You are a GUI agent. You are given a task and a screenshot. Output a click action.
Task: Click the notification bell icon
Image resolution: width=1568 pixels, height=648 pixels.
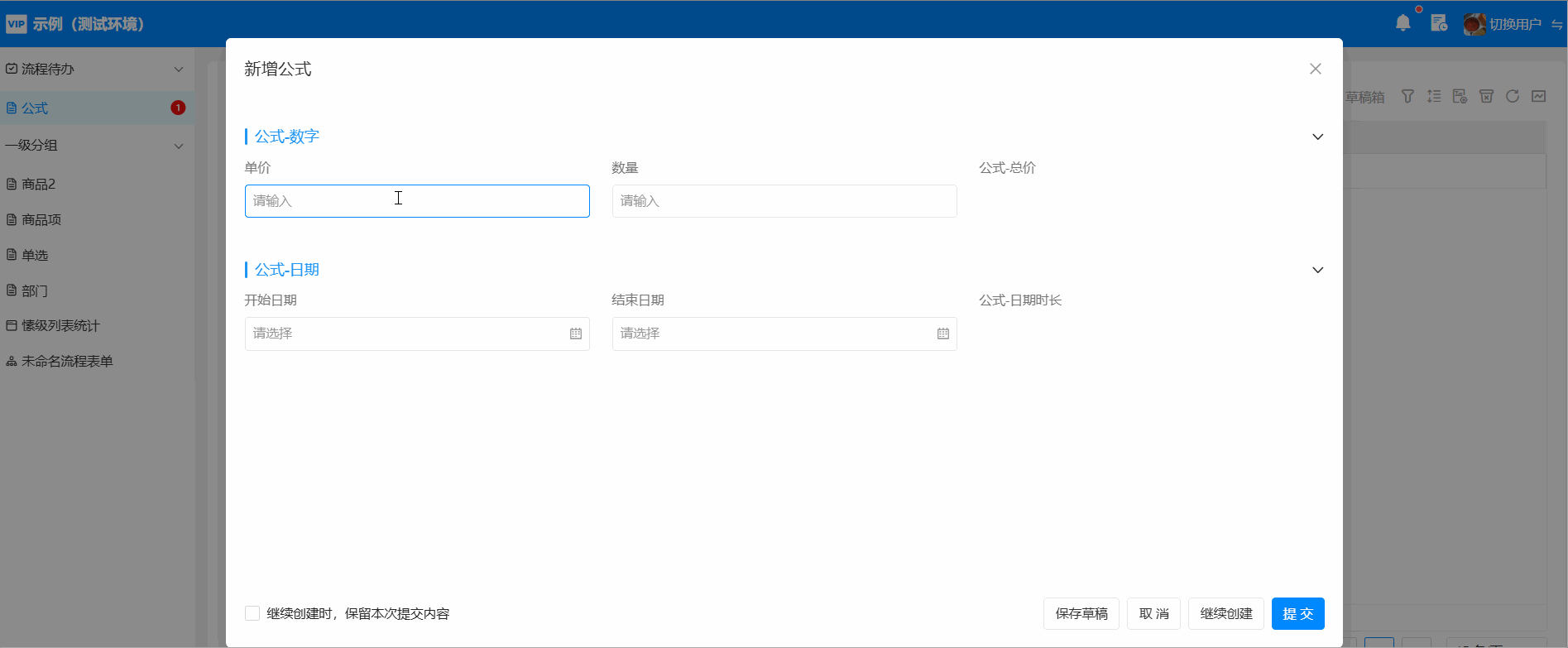[x=1403, y=23]
